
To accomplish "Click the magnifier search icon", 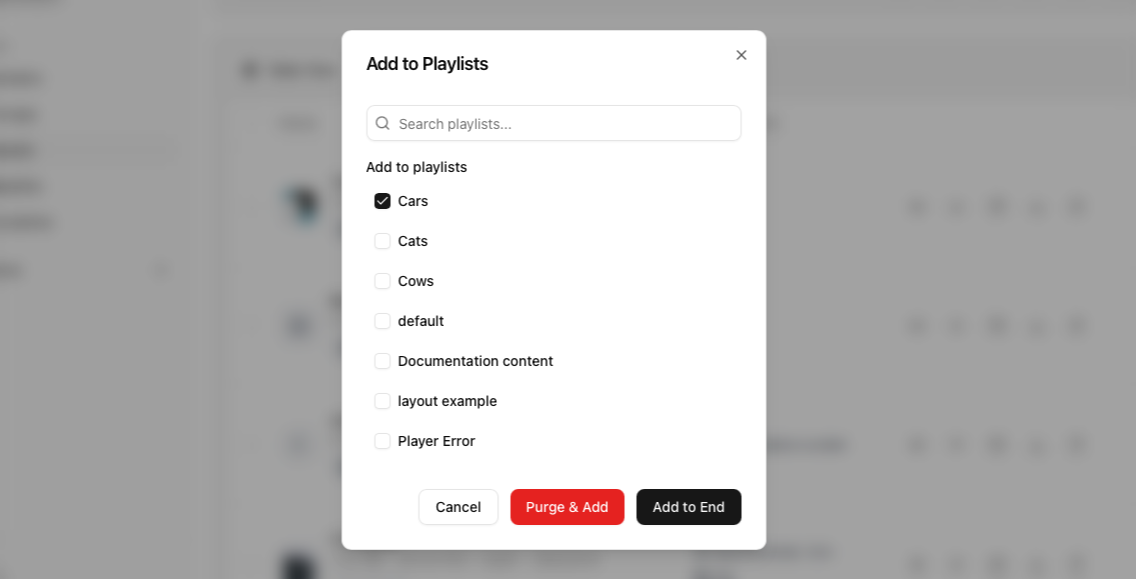I will [x=383, y=123].
